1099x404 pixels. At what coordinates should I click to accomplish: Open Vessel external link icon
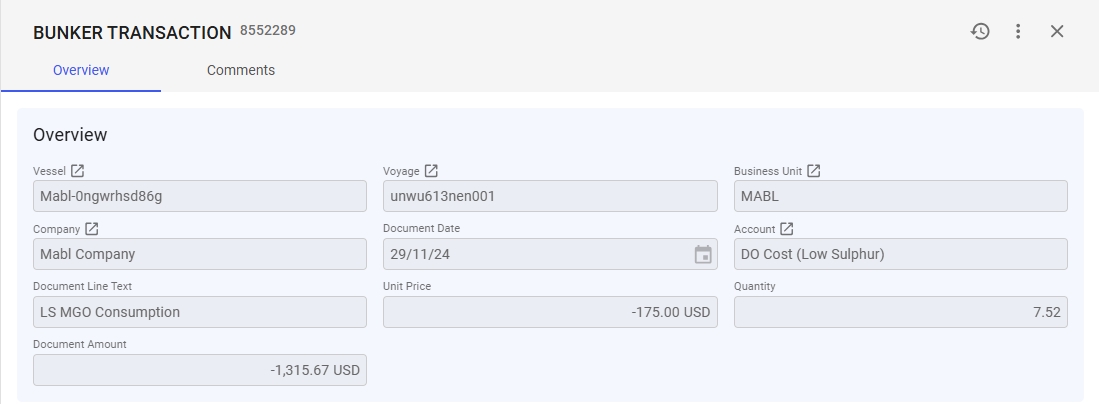(78, 171)
